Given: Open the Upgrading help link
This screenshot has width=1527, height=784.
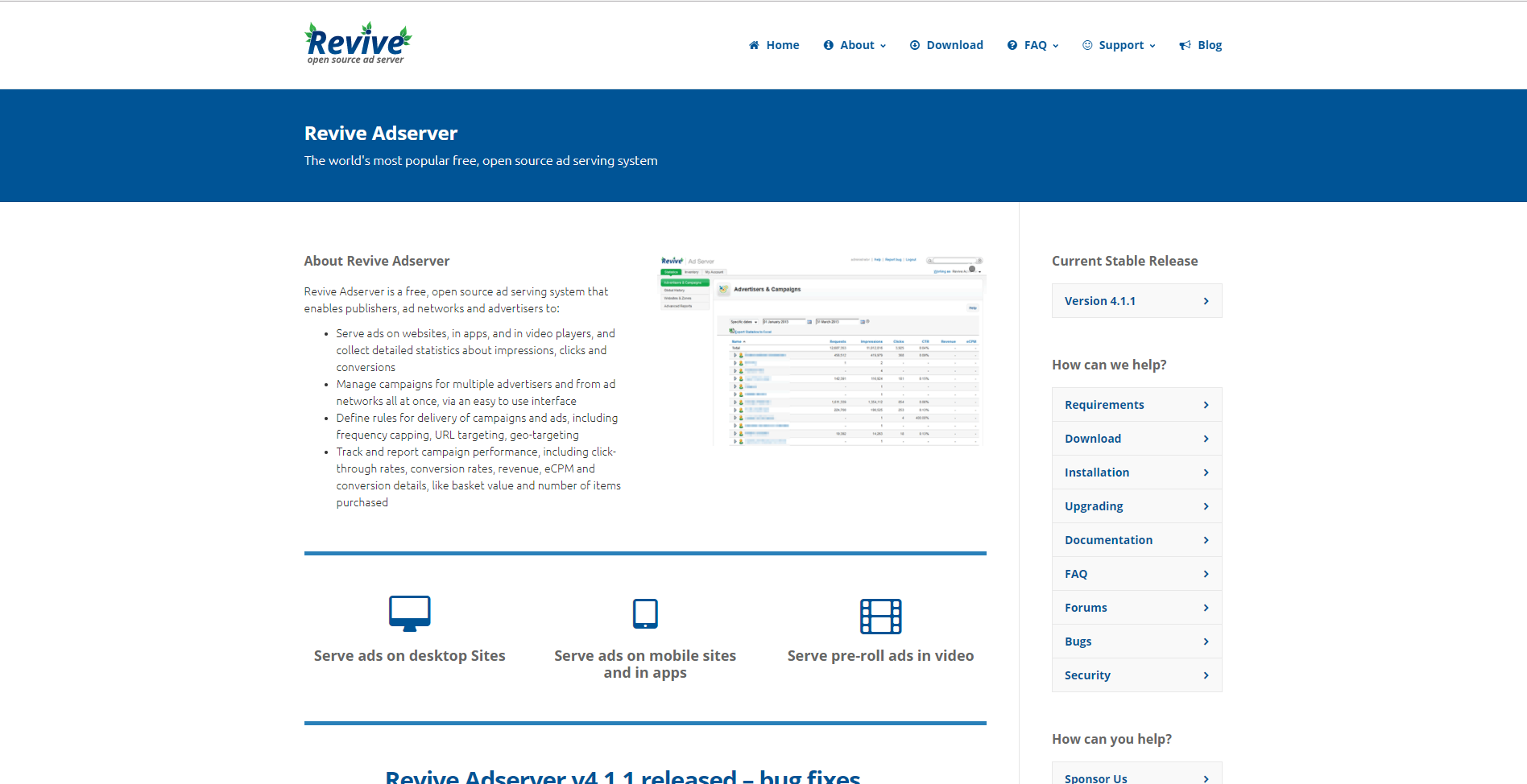Looking at the screenshot, I should (x=1136, y=506).
